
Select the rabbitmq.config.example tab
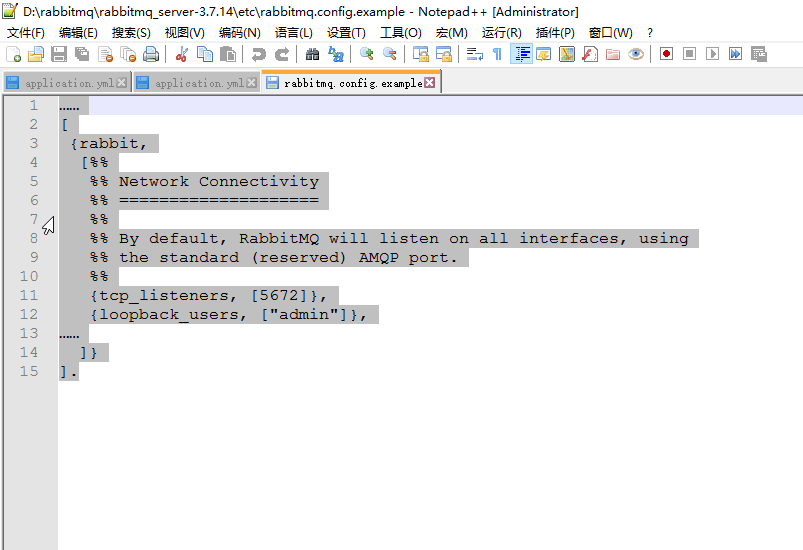[353, 83]
